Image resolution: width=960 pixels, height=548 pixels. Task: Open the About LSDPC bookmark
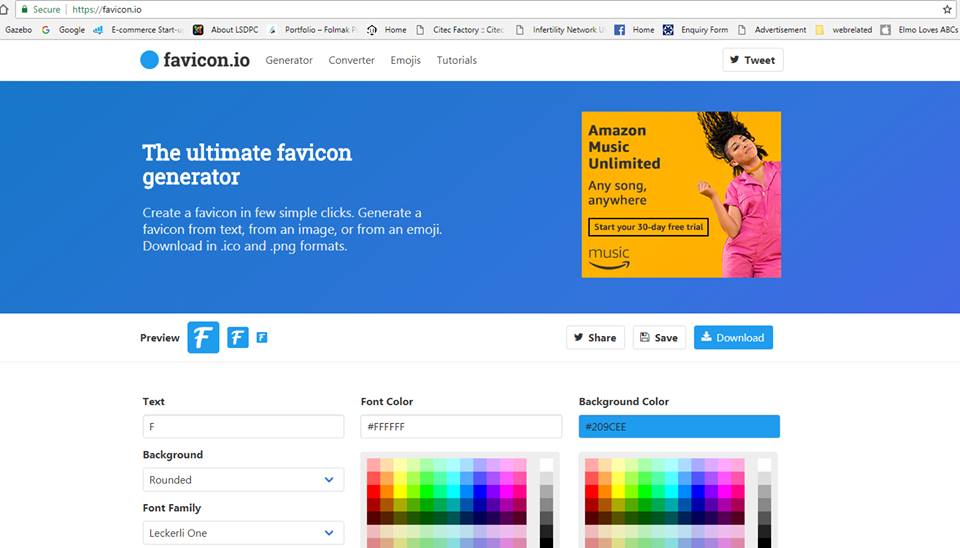[226, 30]
